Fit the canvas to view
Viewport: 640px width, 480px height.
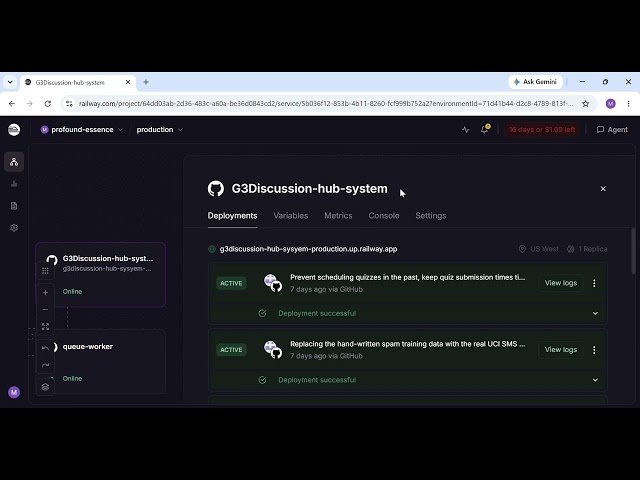[45, 327]
